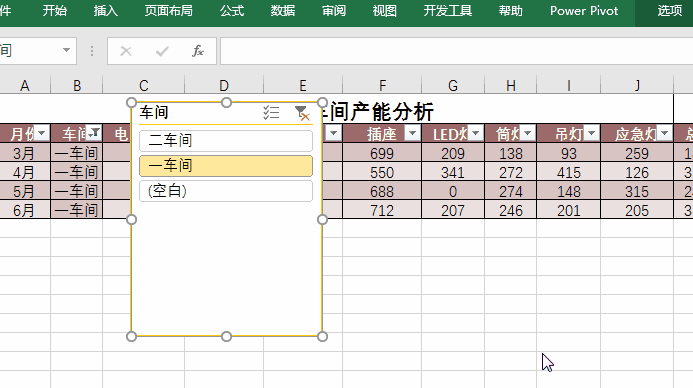Open the column E header filter dropdown
Image resolution: width=693 pixels, height=388 pixels.
333,133
